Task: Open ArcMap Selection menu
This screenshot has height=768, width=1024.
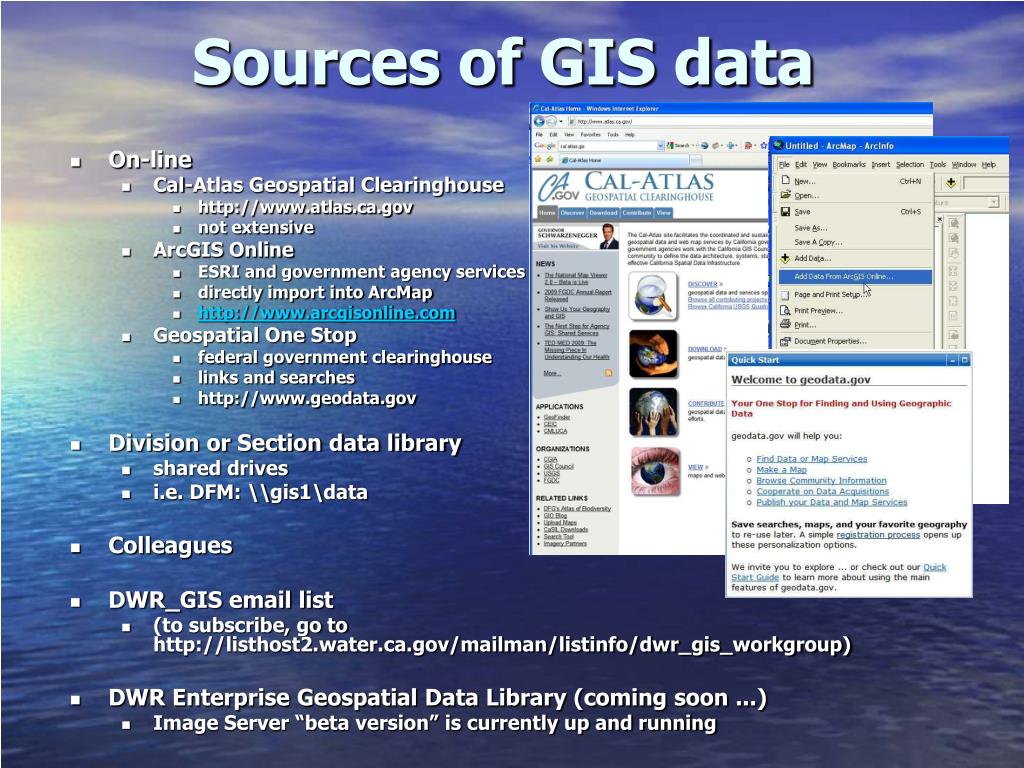Action: pyautogui.click(x=910, y=165)
